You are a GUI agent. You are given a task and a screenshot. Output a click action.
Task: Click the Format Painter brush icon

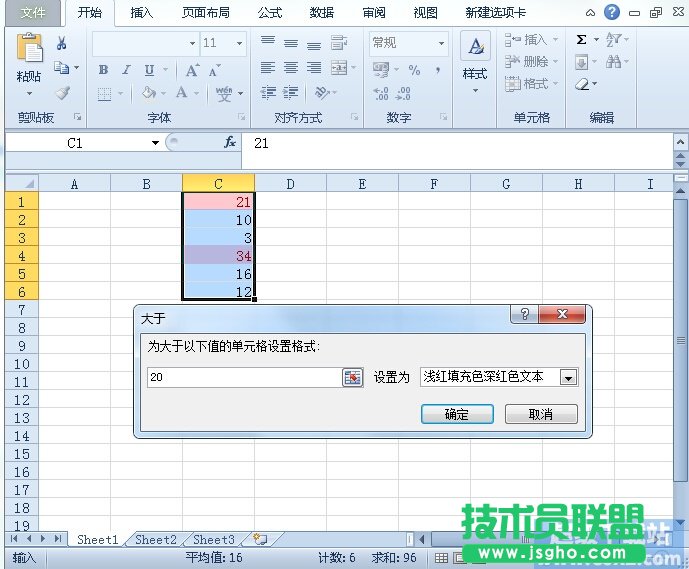[62, 93]
